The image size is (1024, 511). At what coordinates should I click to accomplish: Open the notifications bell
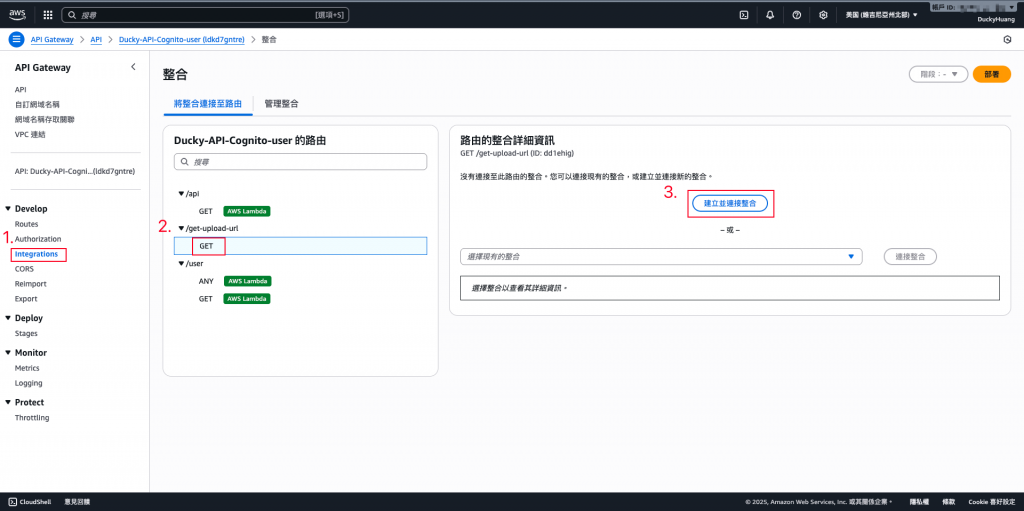point(770,14)
